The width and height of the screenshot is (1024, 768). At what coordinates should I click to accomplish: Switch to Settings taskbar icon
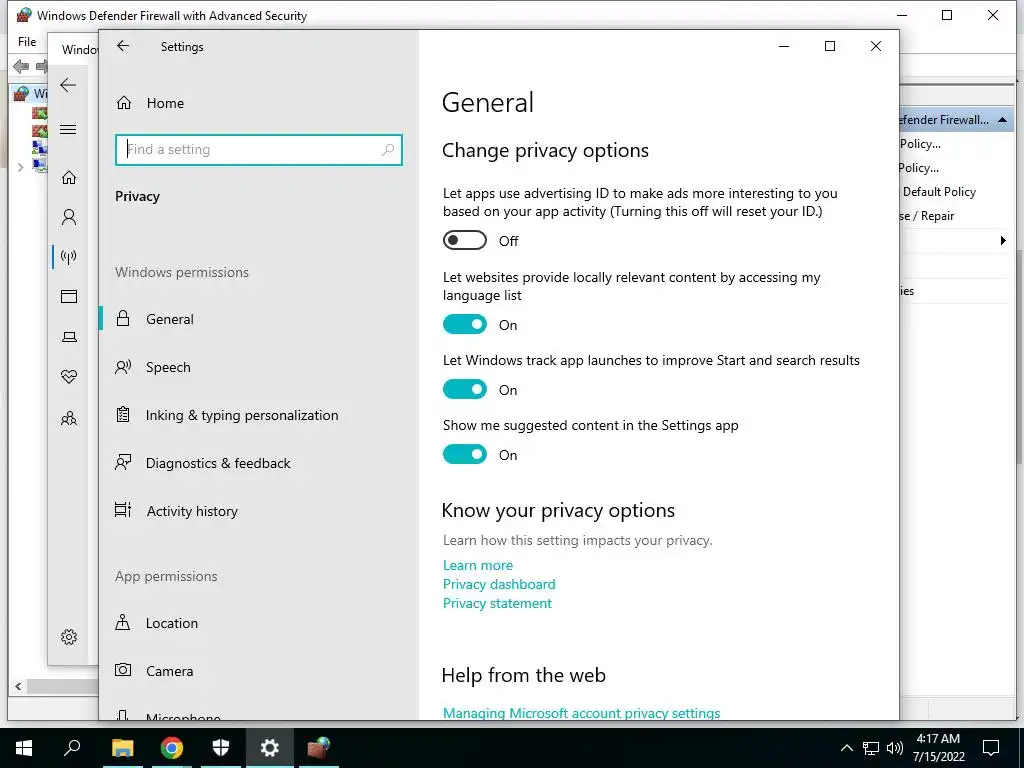pyautogui.click(x=270, y=748)
